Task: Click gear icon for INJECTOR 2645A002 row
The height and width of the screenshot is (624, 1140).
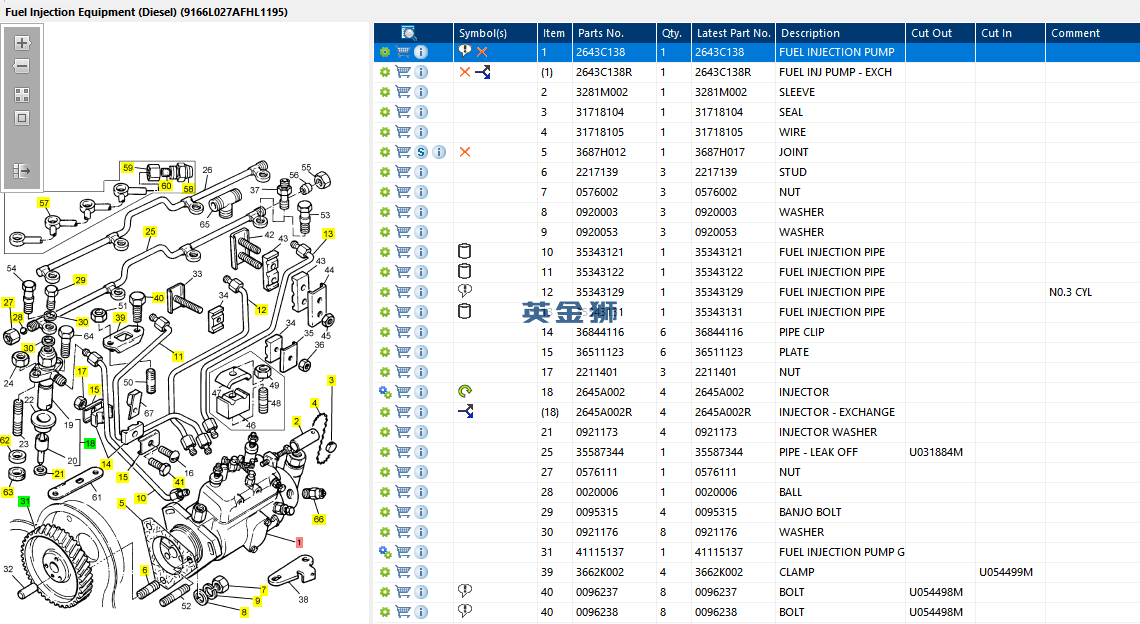Action: [x=385, y=392]
